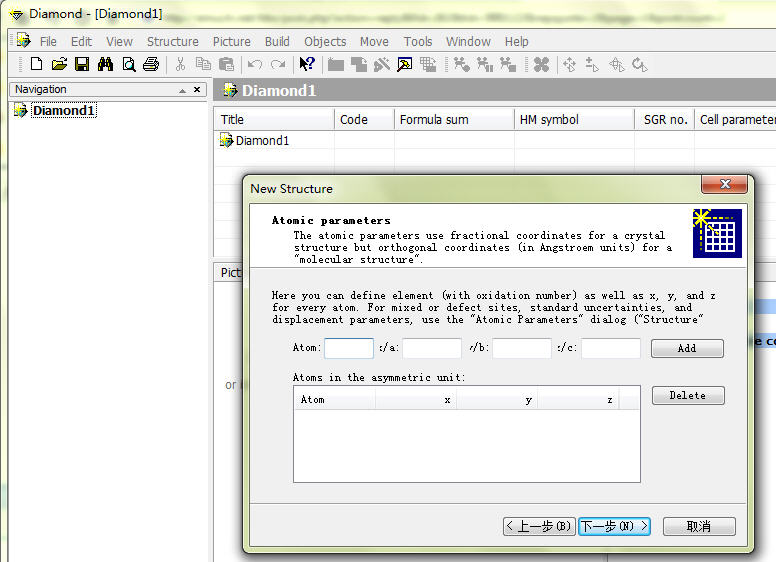
Task: Click the SGR no. column header
Action: [x=665, y=120]
